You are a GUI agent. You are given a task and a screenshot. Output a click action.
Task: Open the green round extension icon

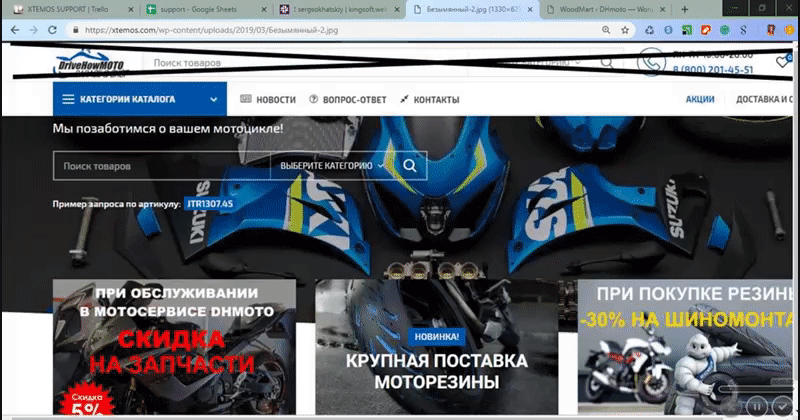724,30
